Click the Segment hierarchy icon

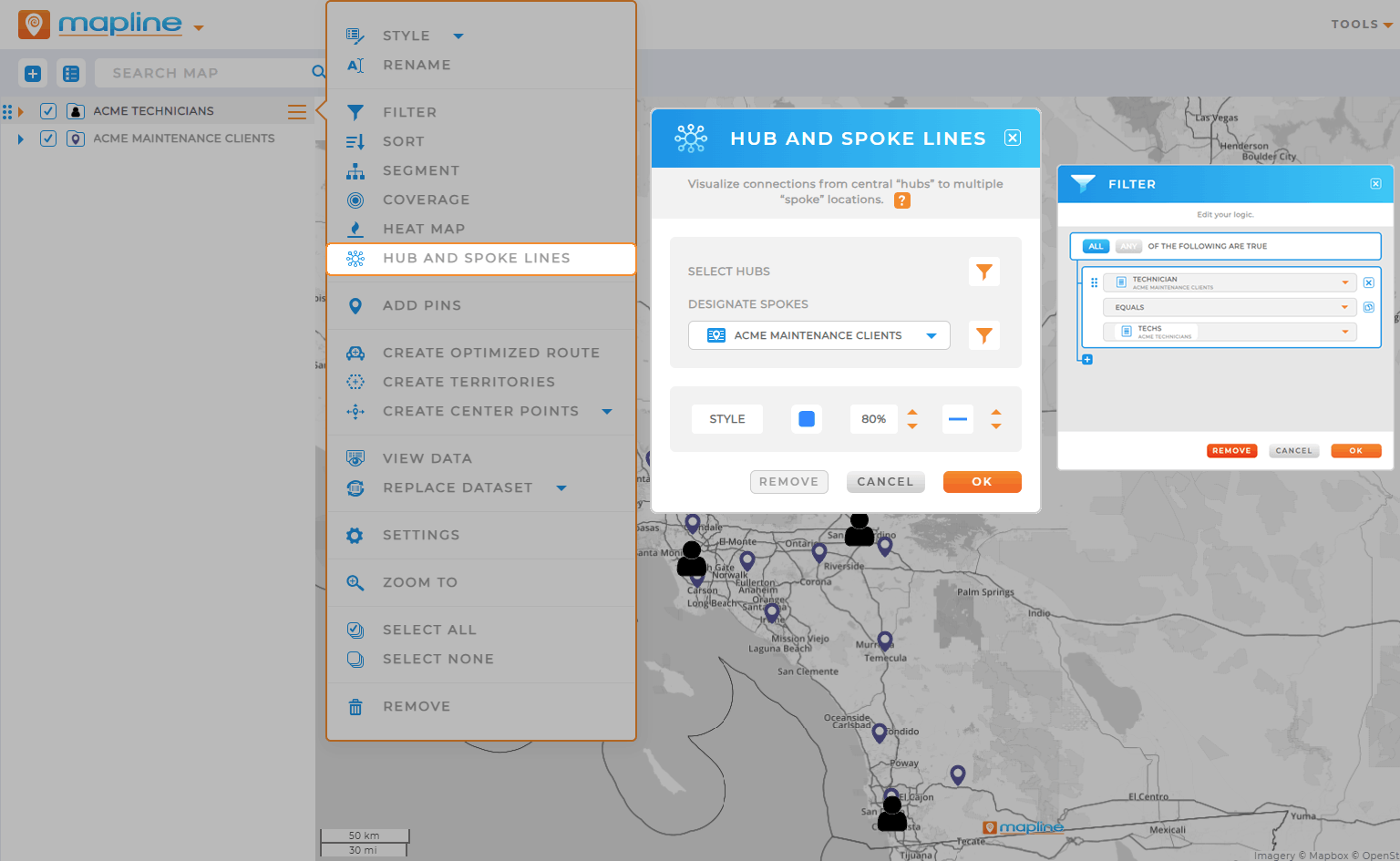355,170
